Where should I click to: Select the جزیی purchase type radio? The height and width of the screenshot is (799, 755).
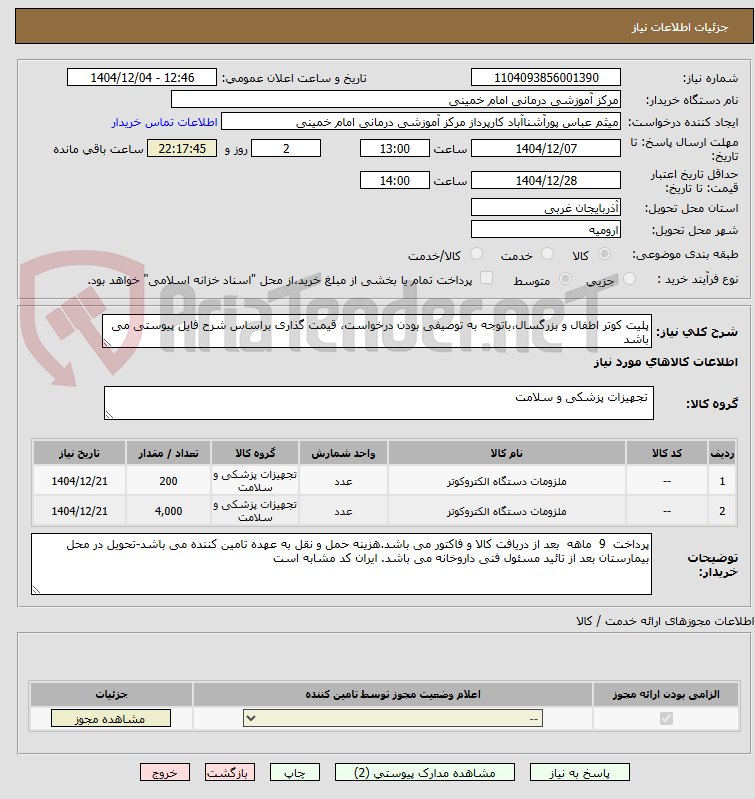point(630,279)
